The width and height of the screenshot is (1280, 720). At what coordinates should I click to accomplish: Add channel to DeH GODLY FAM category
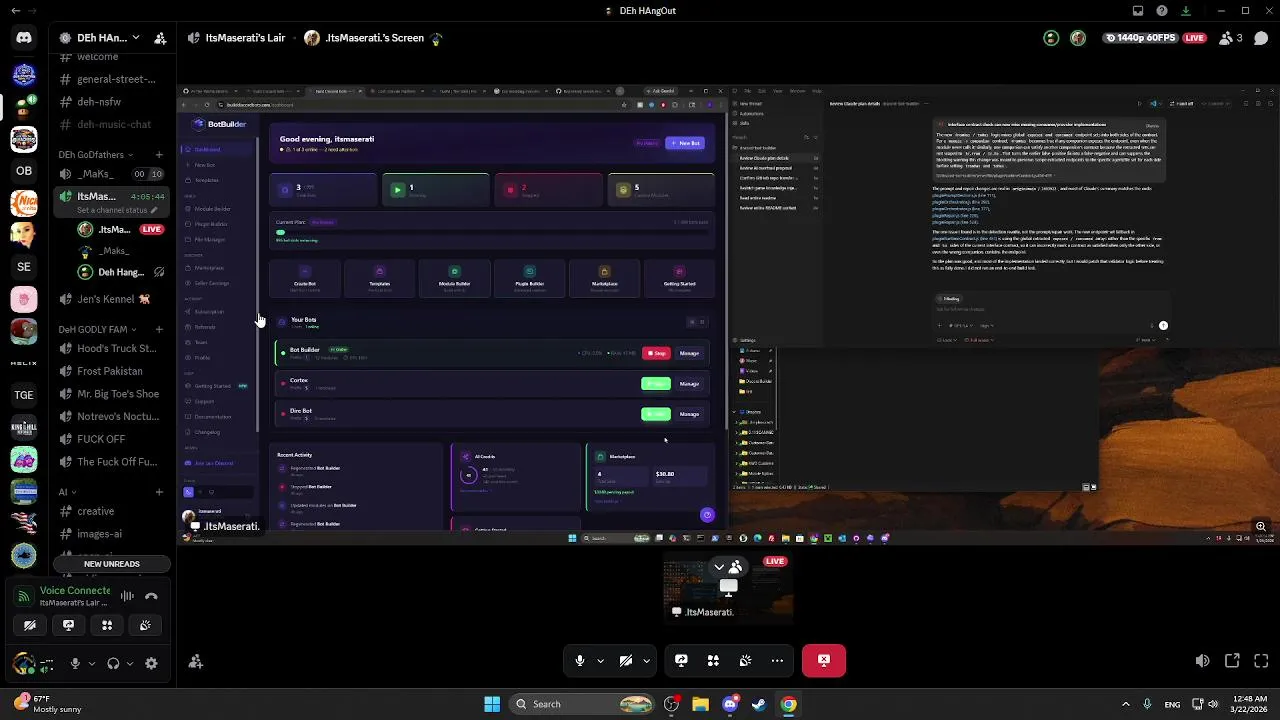click(x=159, y=329)
